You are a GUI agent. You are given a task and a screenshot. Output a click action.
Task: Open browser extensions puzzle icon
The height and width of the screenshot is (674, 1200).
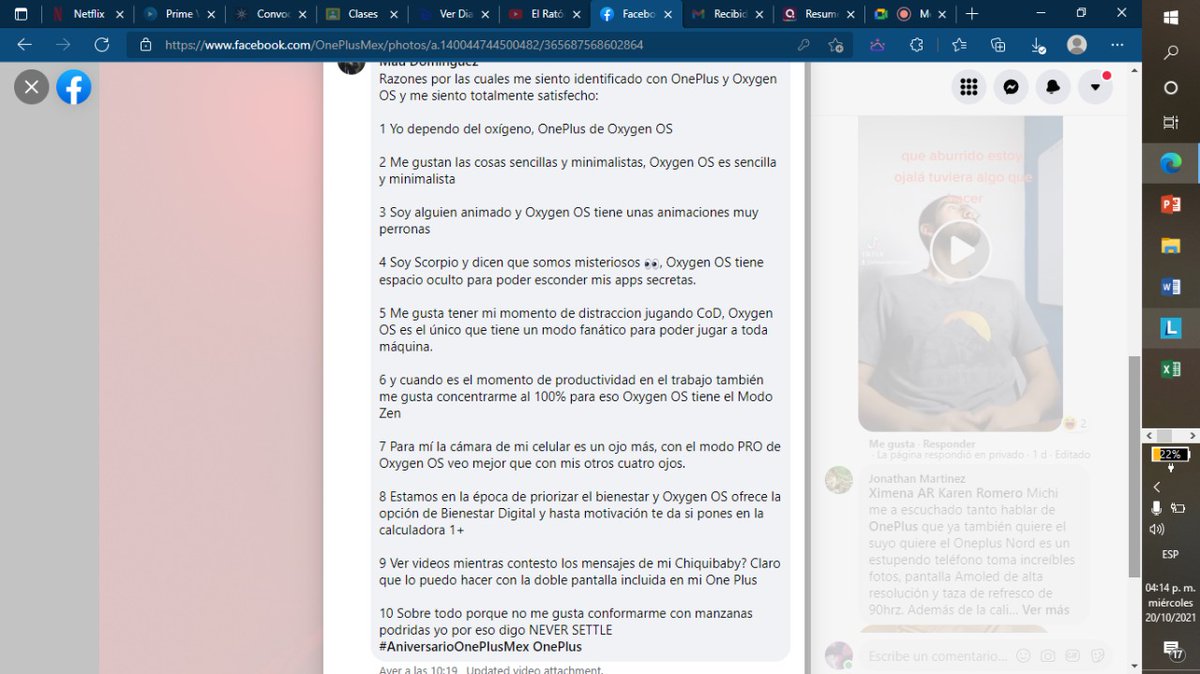point(916,45)
